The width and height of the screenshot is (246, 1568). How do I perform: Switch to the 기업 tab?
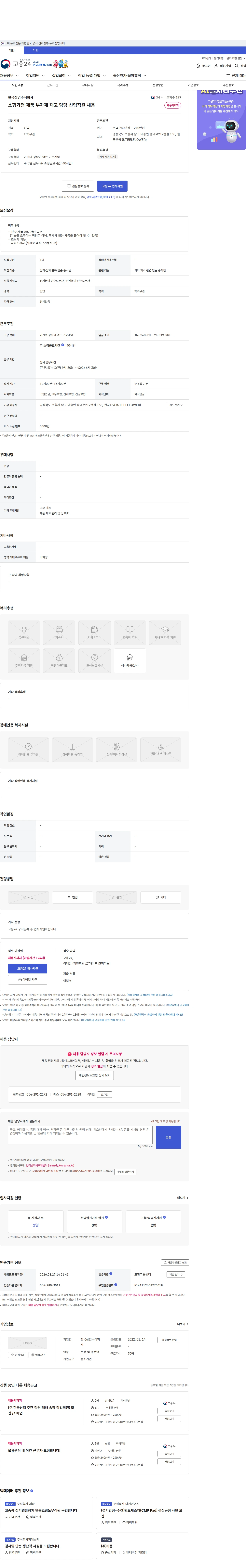[x=35, y=51]
